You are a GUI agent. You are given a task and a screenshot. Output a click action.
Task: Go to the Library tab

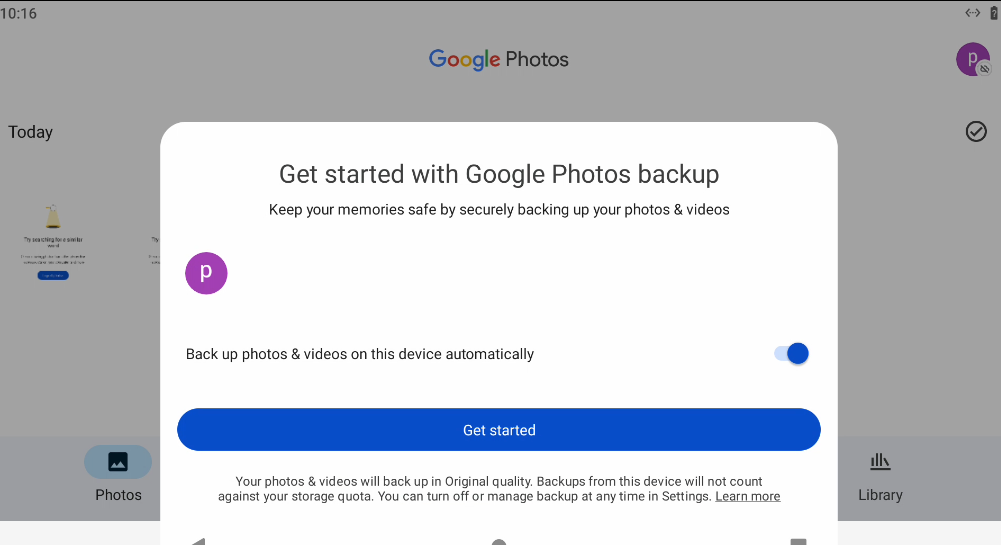point(880,474)
